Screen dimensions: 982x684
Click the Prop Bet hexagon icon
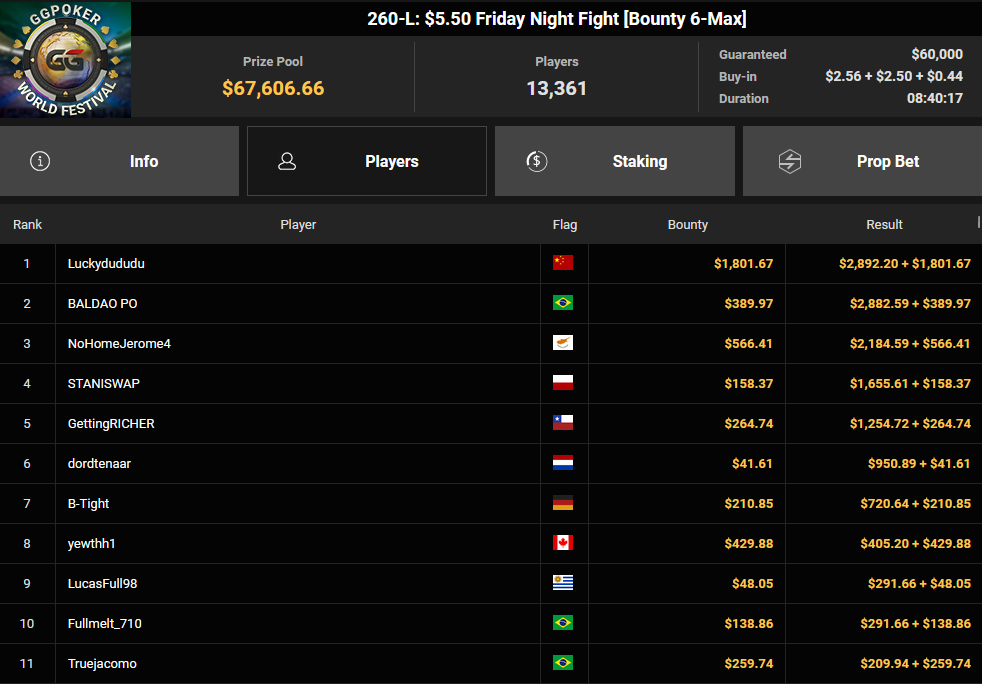coord(790,161)
